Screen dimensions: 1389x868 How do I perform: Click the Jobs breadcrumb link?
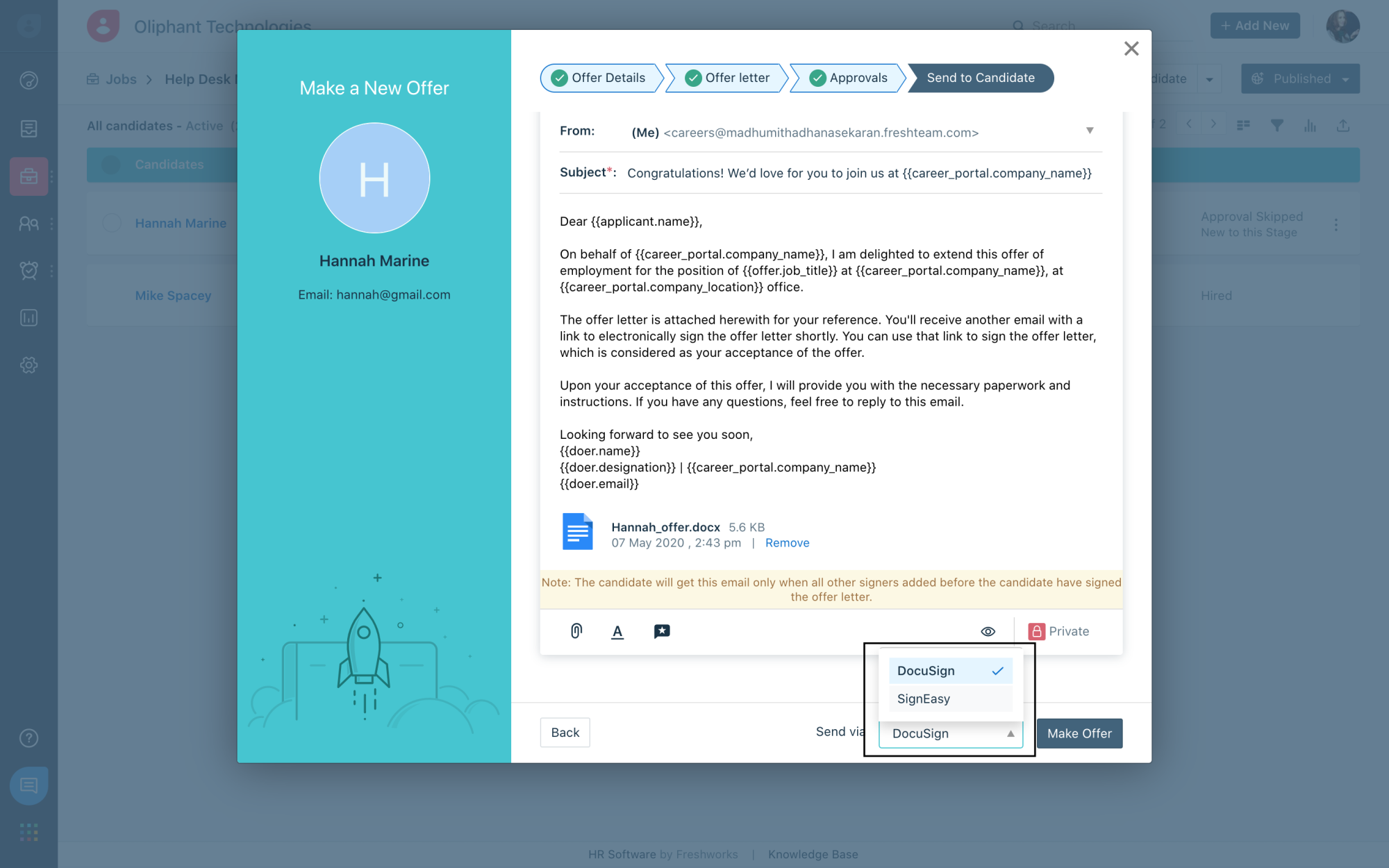tap(121, 79)
